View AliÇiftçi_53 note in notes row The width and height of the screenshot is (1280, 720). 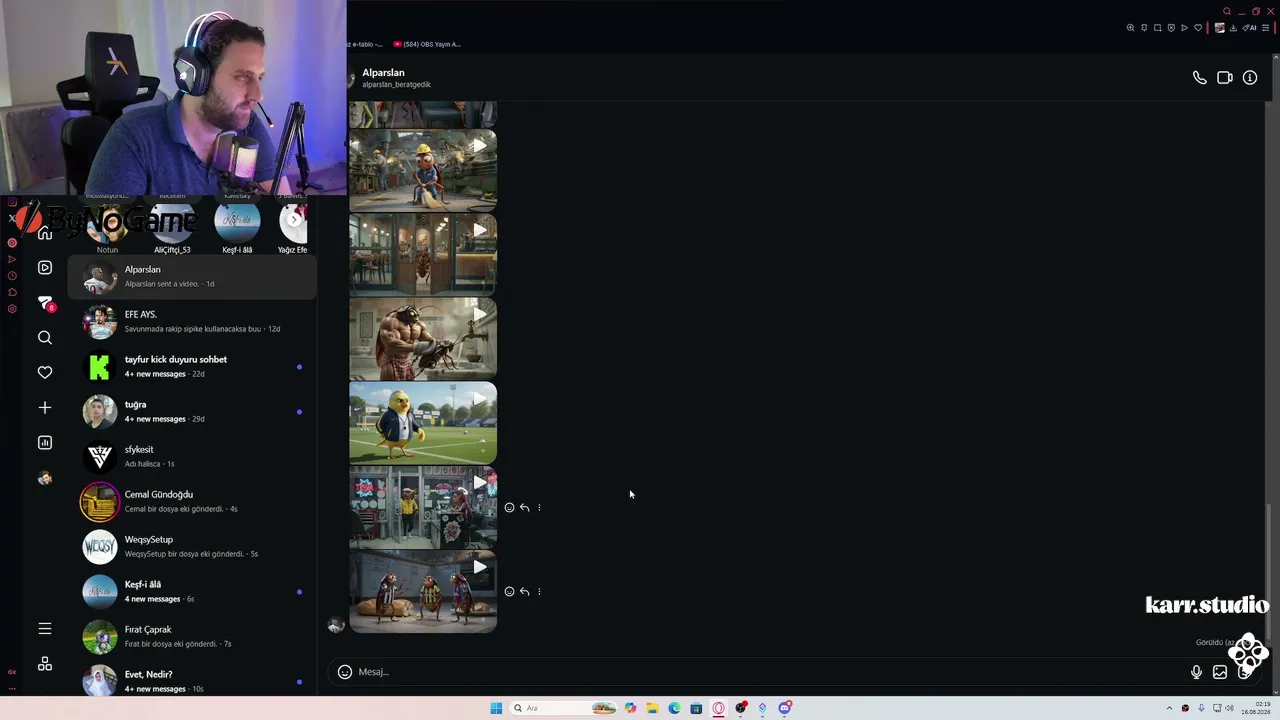click(x=172, y=228)
